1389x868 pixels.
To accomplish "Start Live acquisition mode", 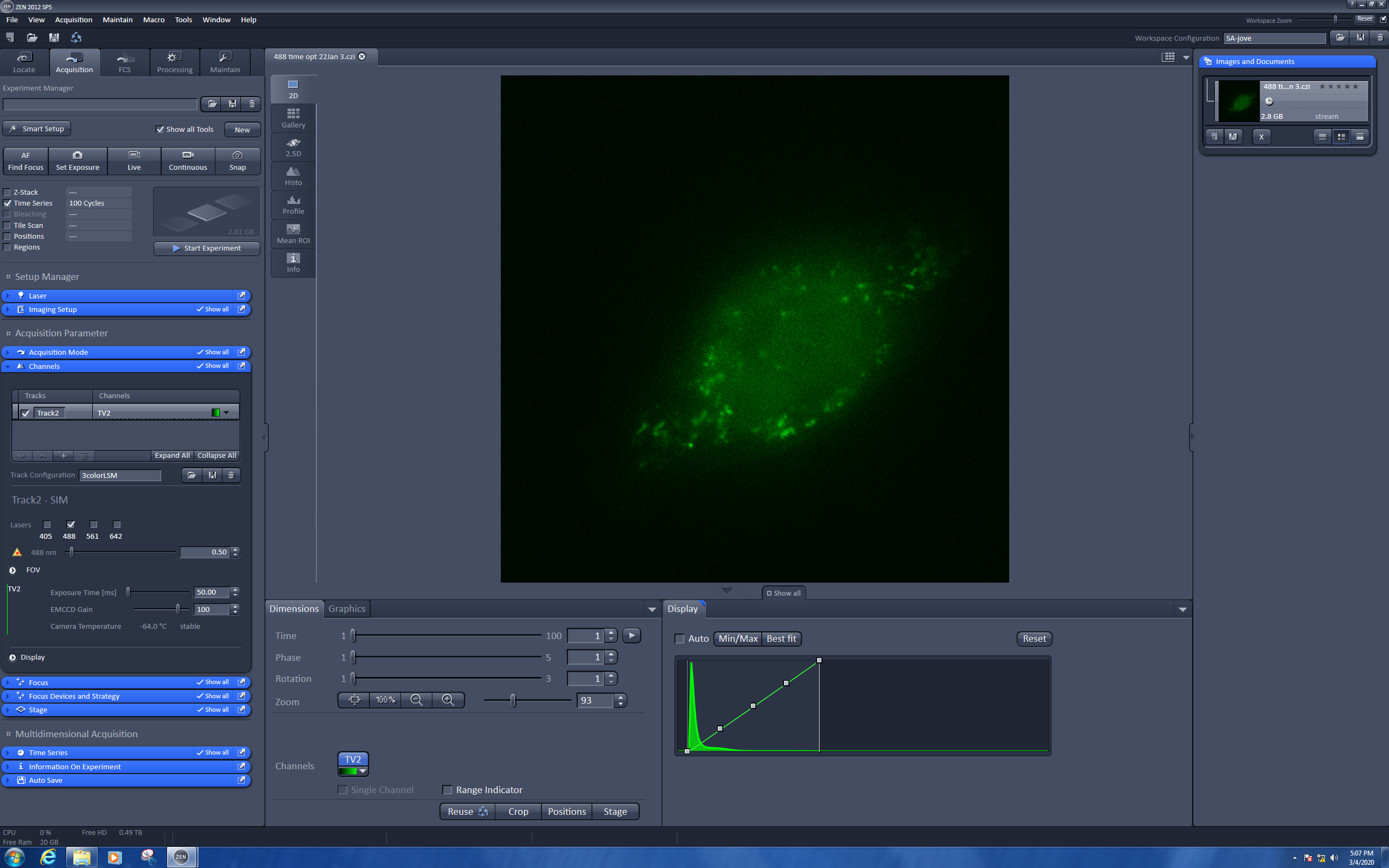I will coord(133,161).
